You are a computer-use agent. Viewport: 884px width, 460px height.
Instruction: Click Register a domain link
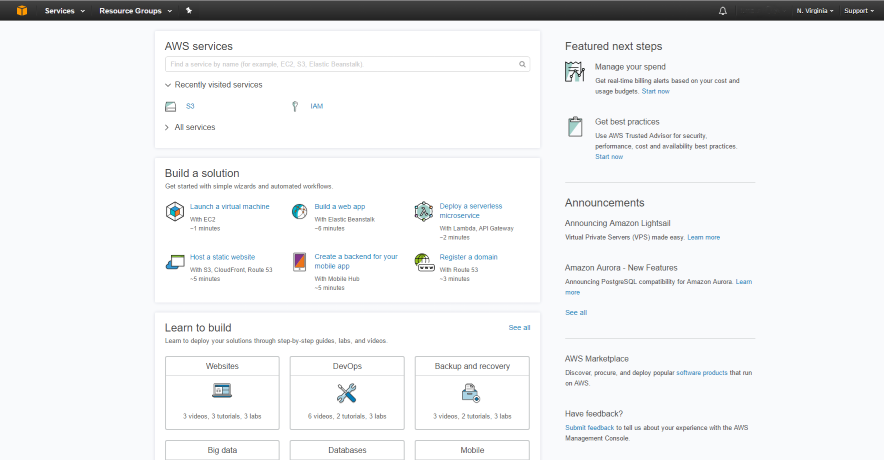468,257
